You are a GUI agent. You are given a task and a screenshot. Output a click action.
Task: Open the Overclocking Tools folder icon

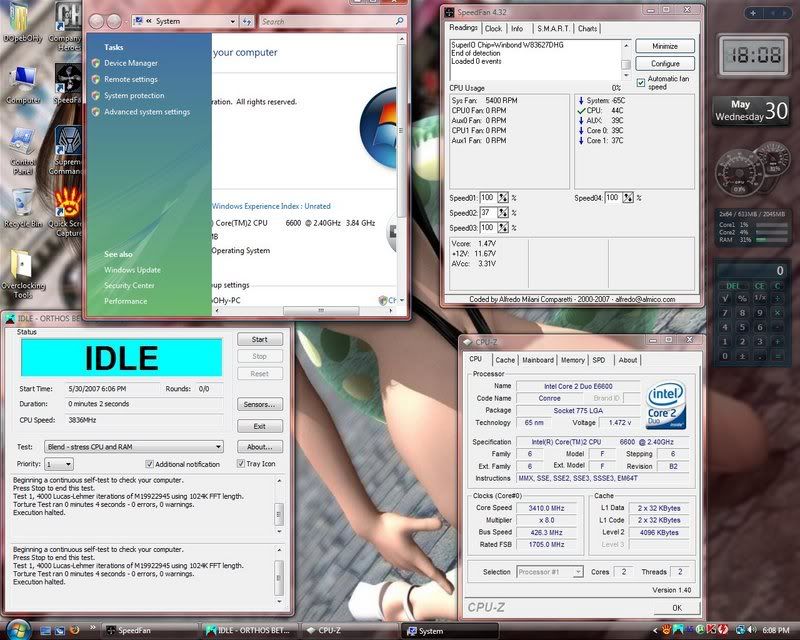(x=22, y=275)
